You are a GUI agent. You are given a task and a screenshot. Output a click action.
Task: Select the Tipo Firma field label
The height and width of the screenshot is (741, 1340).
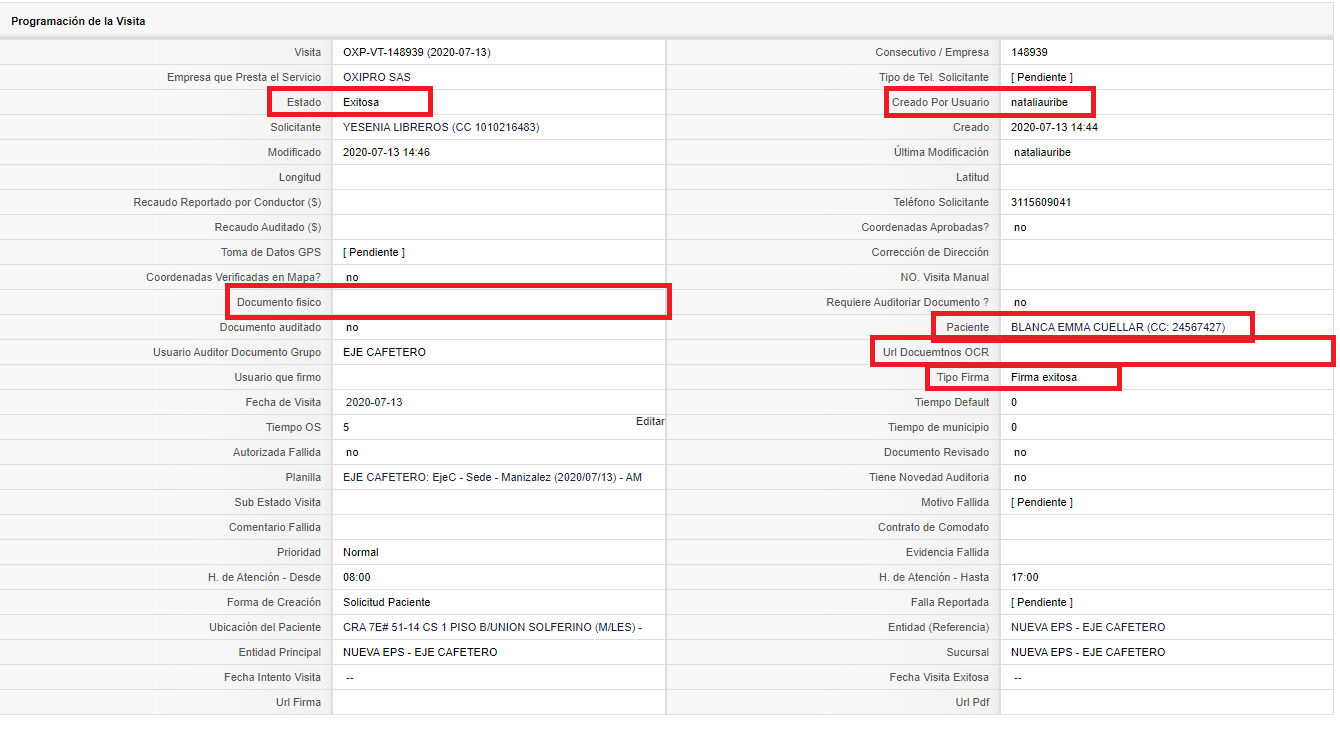(963, 377)
